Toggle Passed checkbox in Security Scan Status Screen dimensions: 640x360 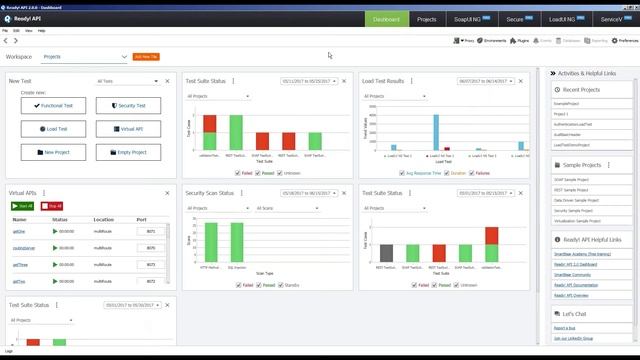[259, 285]
